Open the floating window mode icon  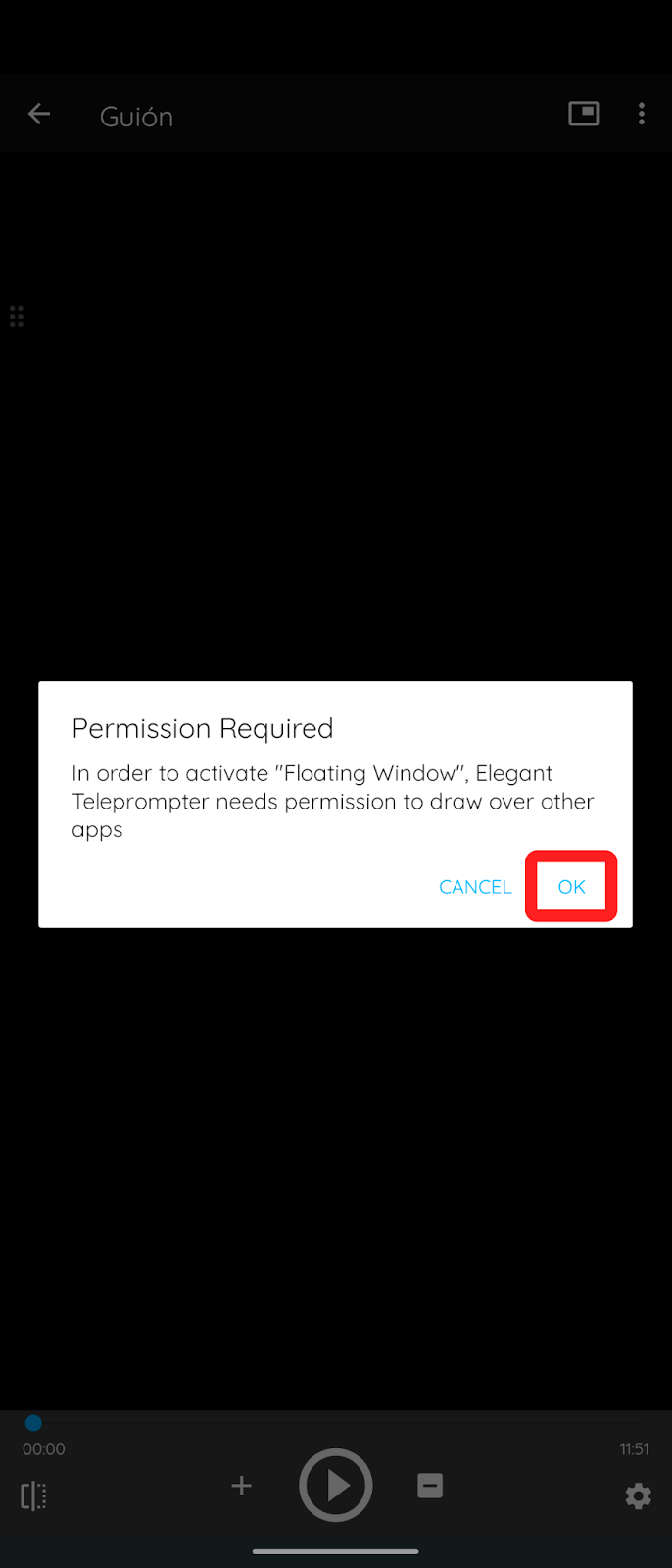point(584,114)
